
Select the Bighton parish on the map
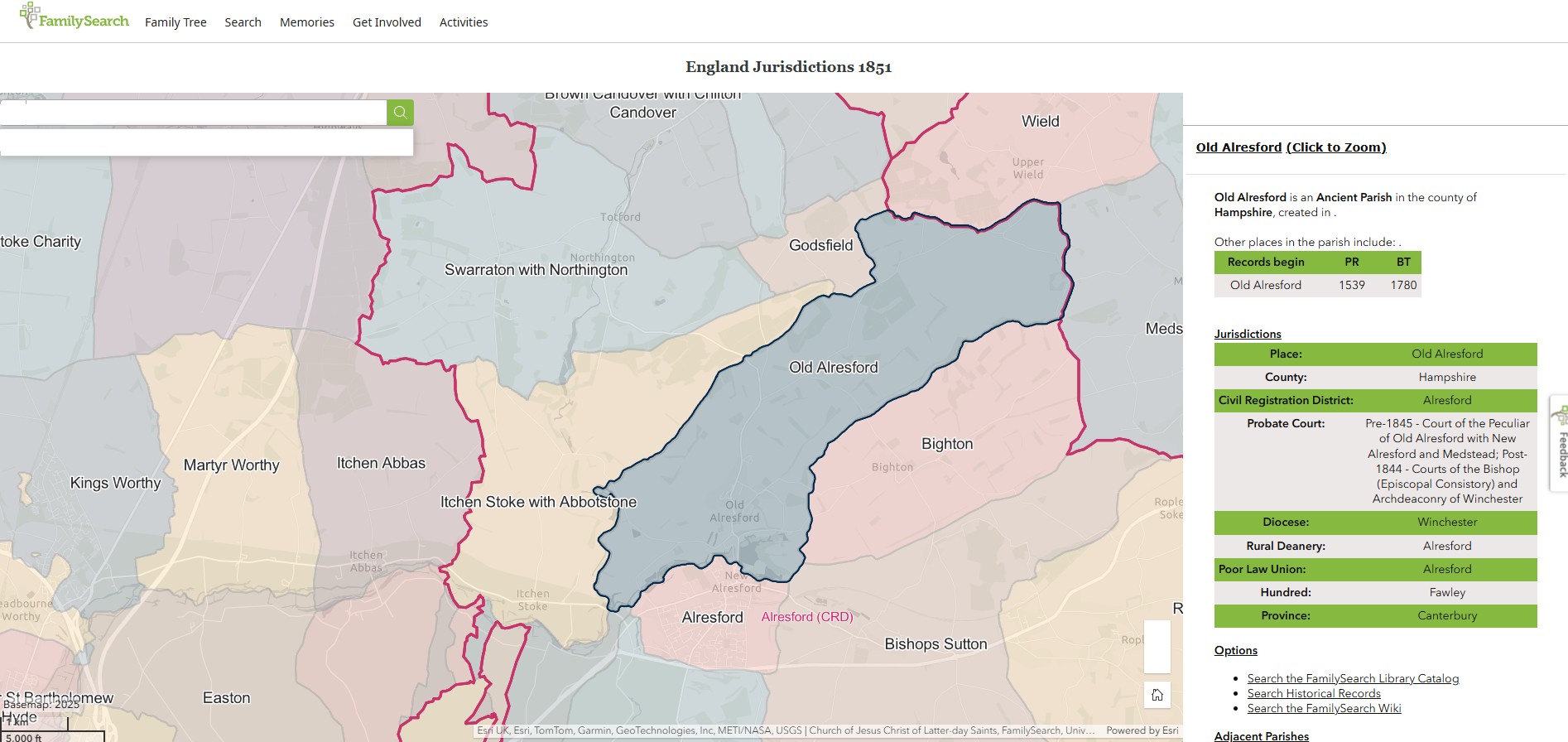(x=947, y=444)
